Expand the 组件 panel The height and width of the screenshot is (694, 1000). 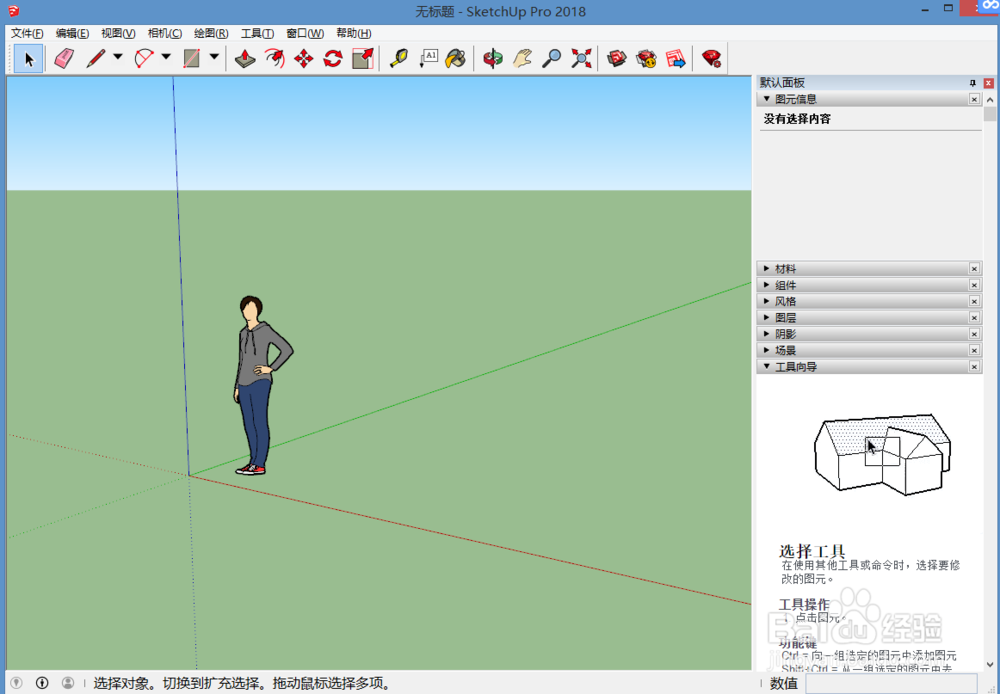767,284
